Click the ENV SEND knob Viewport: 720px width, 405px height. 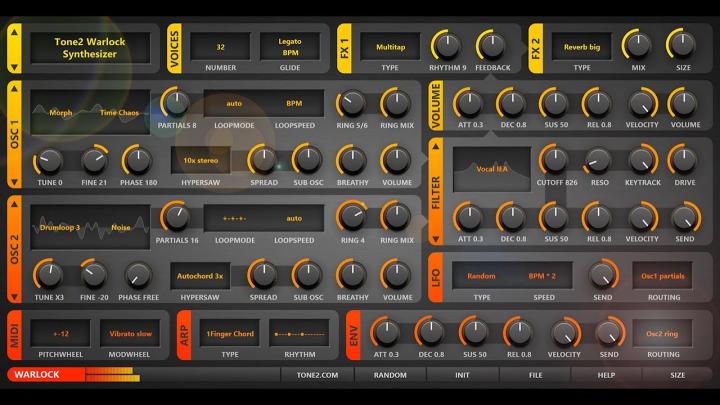click(x=609, y=332)
